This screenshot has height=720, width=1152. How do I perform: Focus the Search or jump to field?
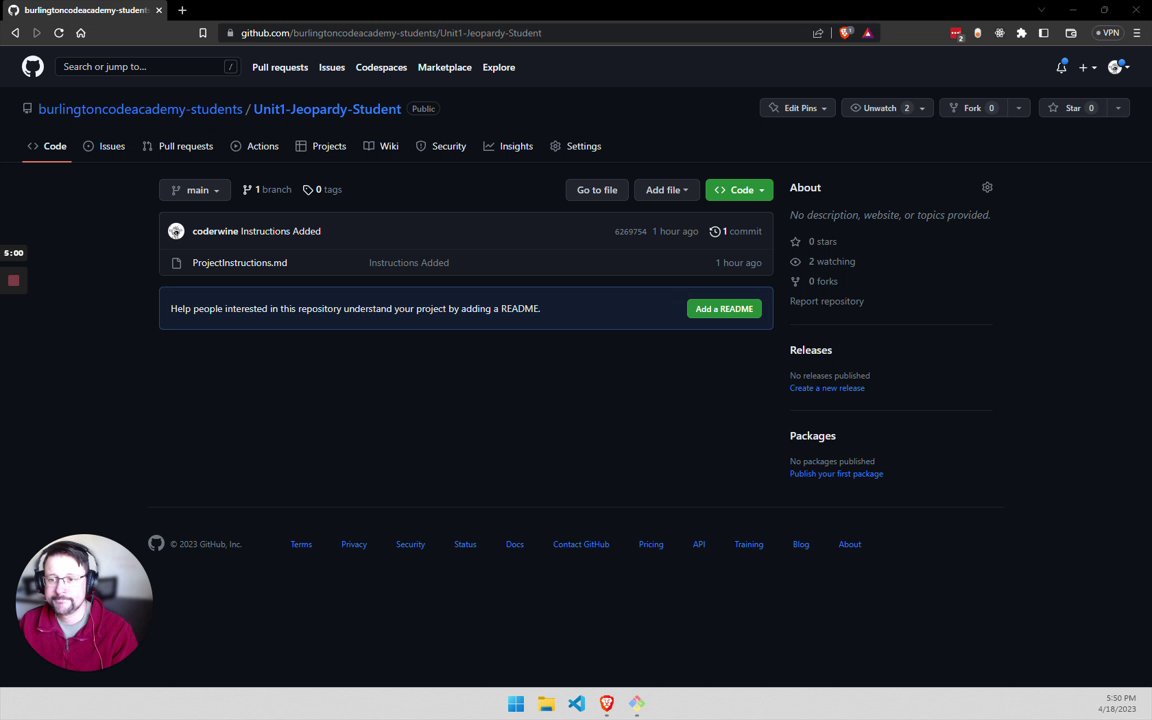(147, 67)
